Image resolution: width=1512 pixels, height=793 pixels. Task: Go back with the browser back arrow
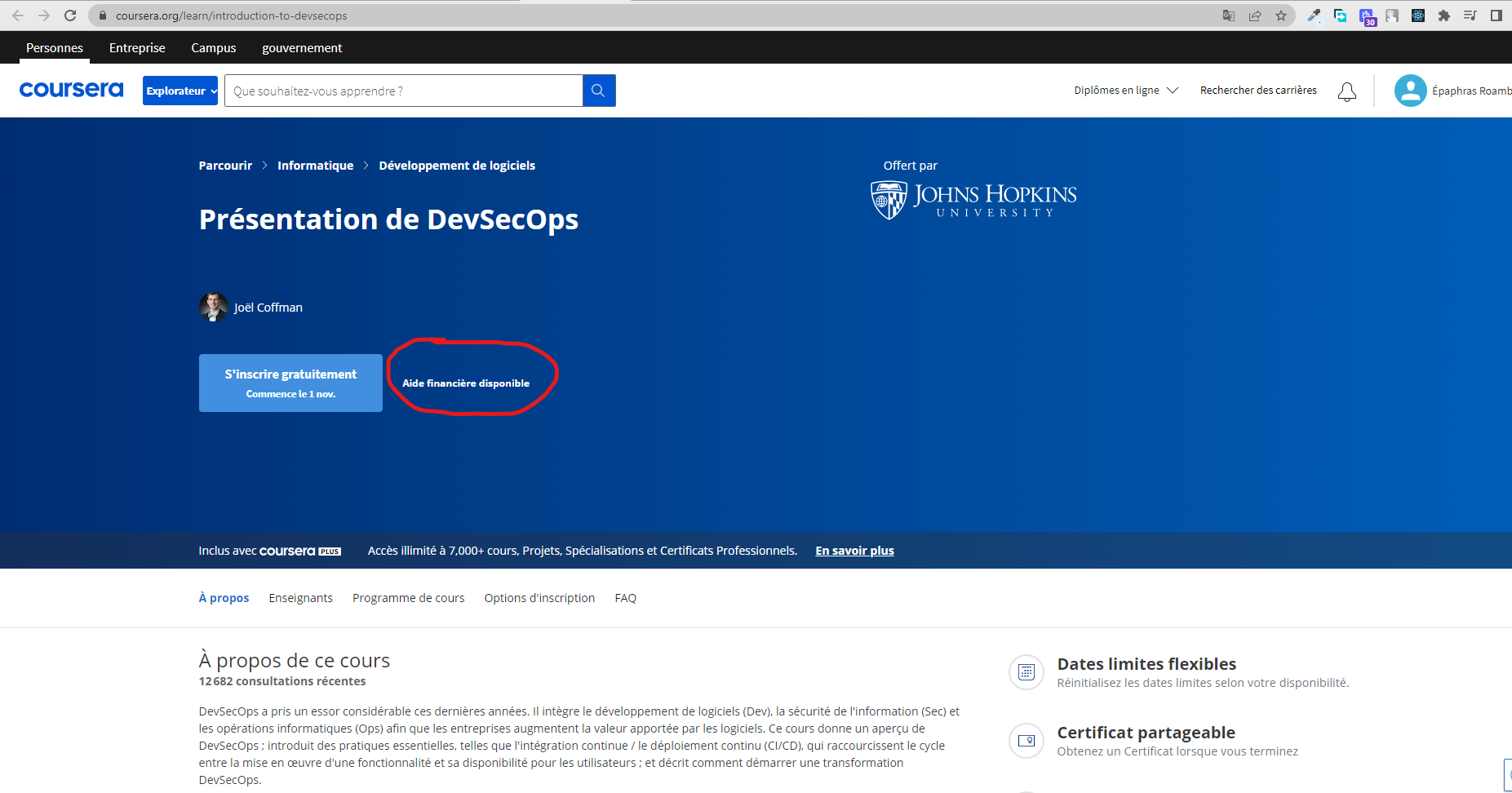point(18,16)
